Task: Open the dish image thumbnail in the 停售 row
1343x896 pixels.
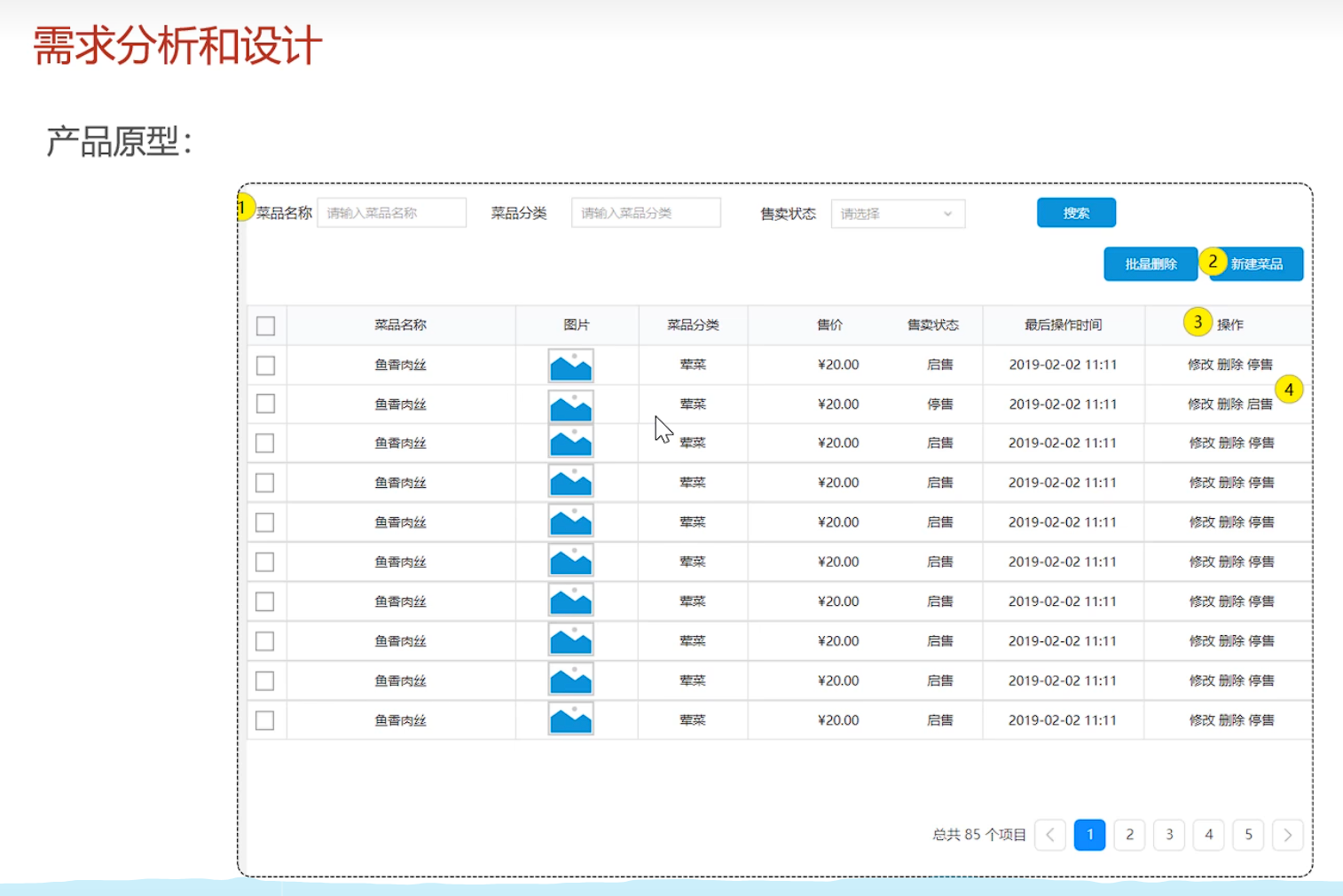Action: (570, 405)
